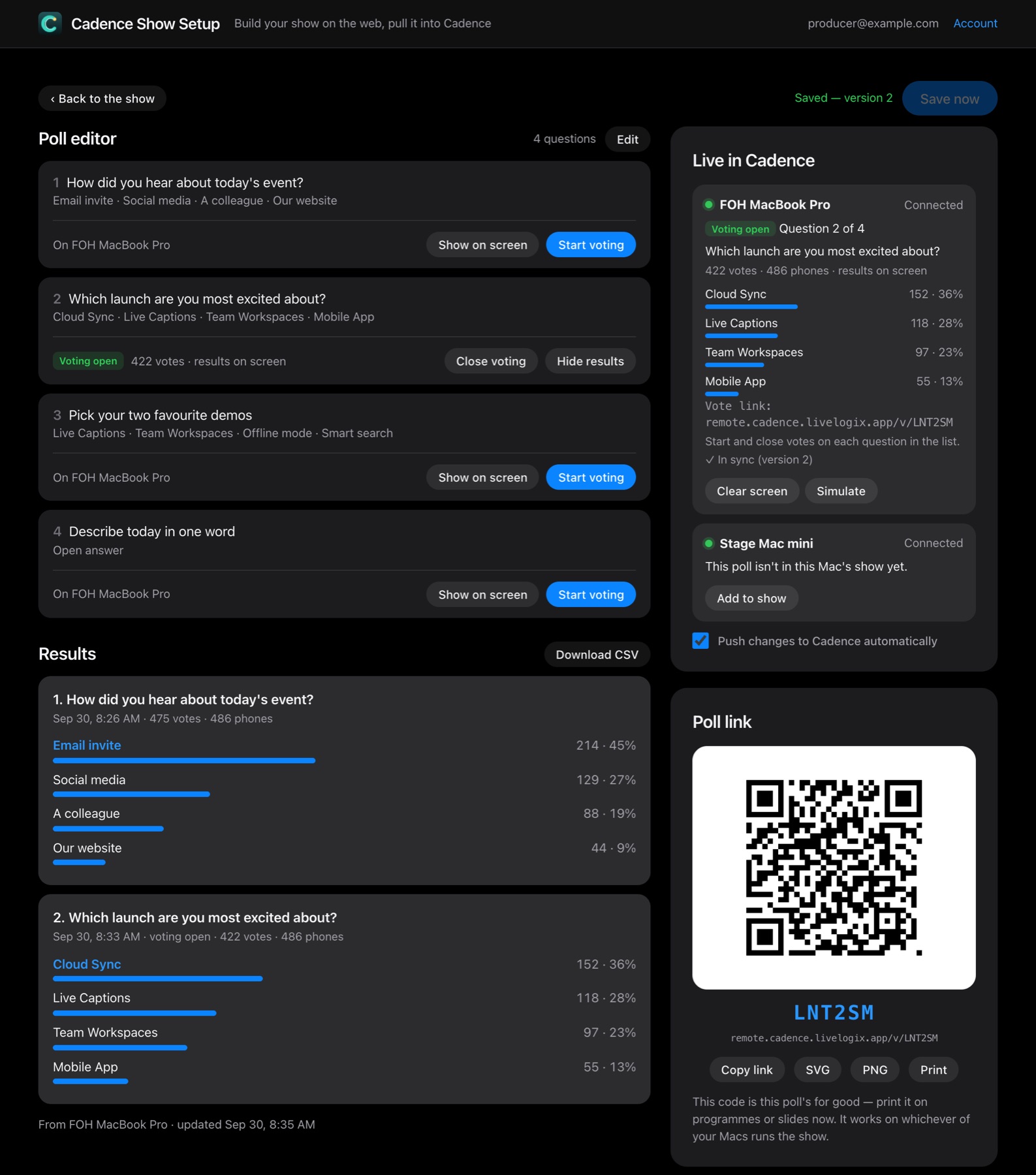Viewport: 1036px width, 1175px height.
Task: Click the 'A colleague' result row label
Action: (x=86, y=813)
